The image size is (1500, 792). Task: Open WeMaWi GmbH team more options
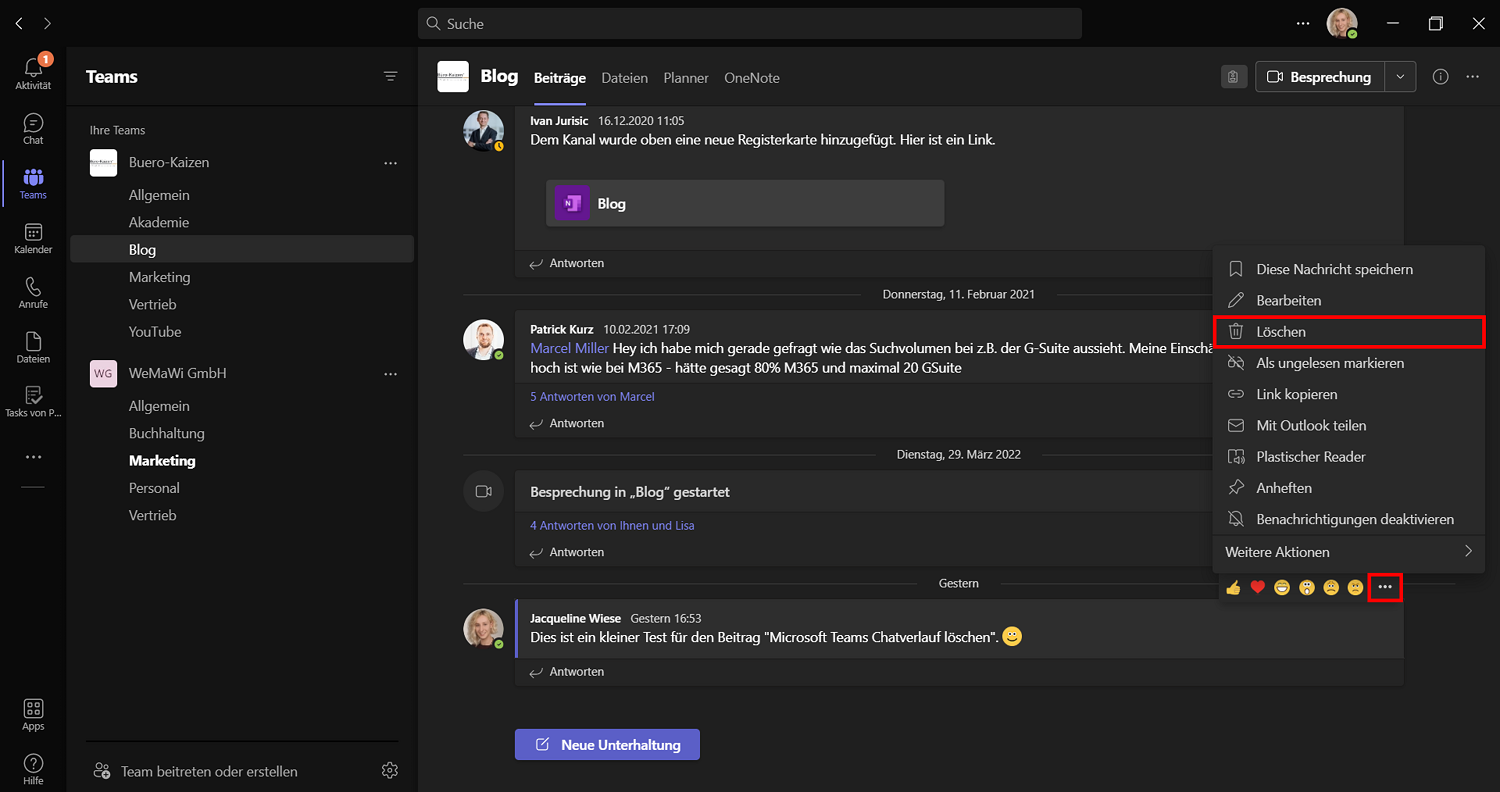391,374
